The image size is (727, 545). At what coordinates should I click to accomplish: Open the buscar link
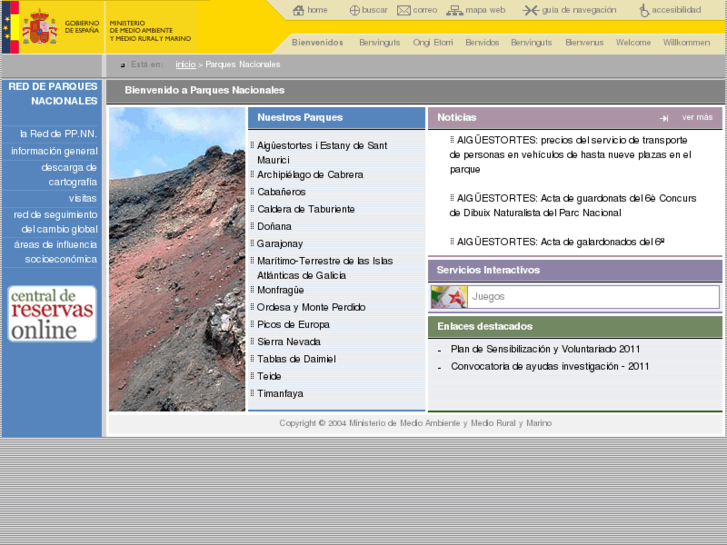[374, 10]
